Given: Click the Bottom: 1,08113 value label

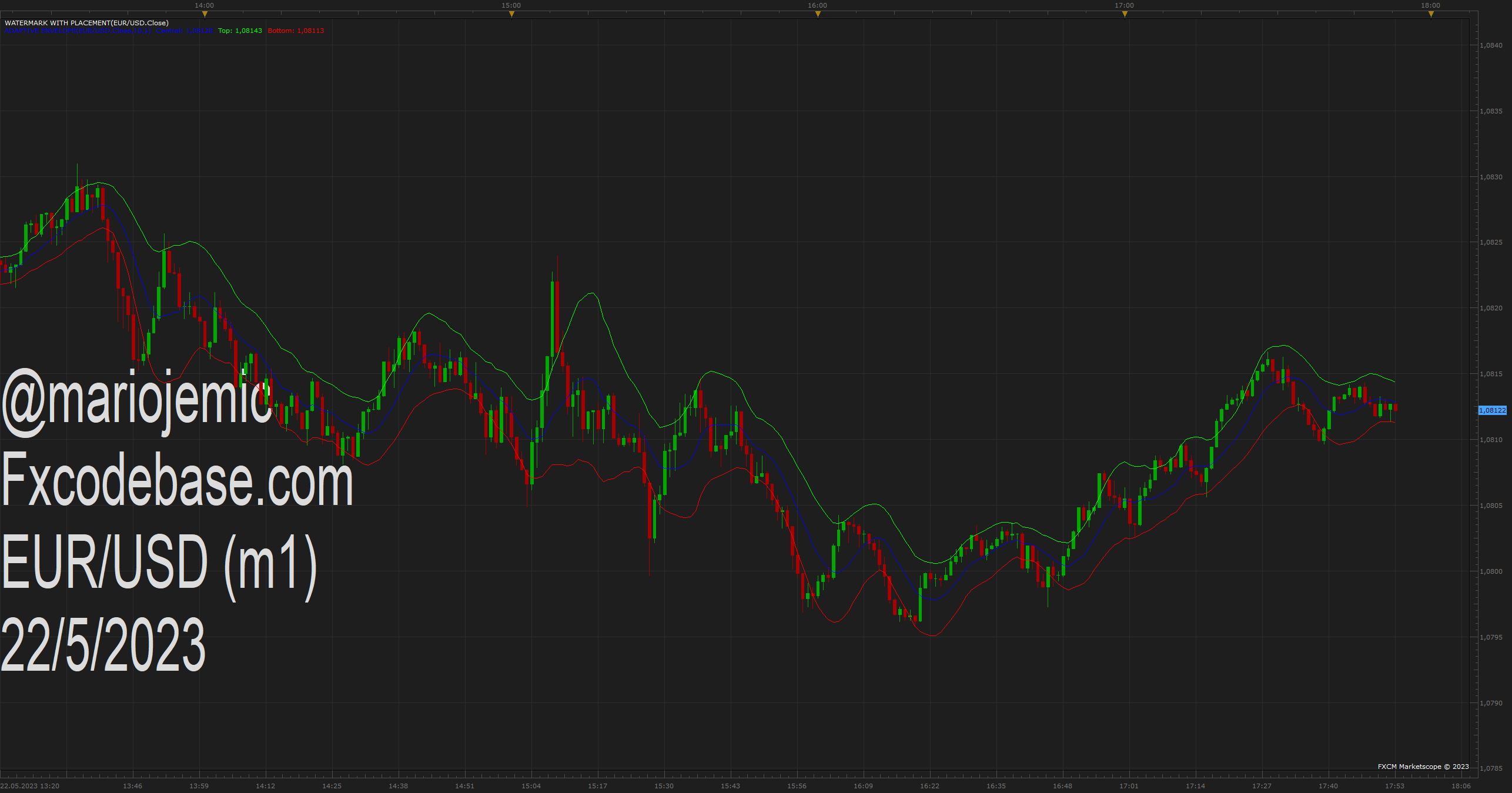Looking at the screenshot, I should point(296,31).
